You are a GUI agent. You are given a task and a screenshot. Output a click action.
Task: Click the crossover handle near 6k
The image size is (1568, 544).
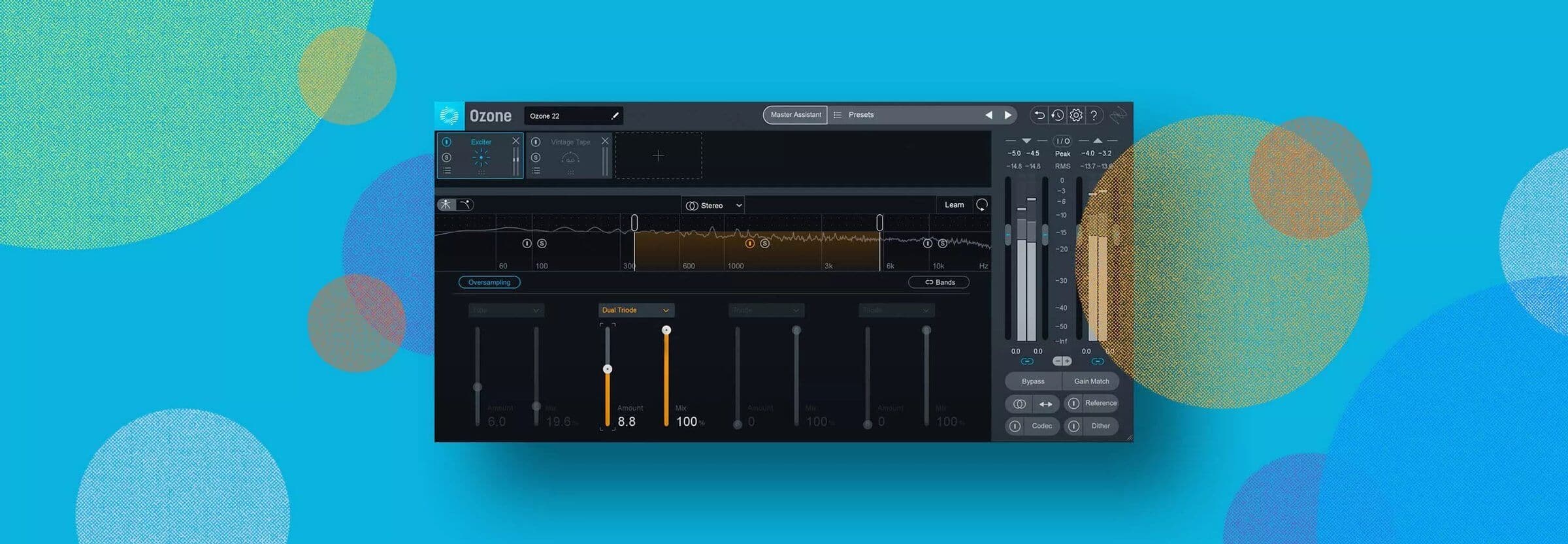point(880,223)
